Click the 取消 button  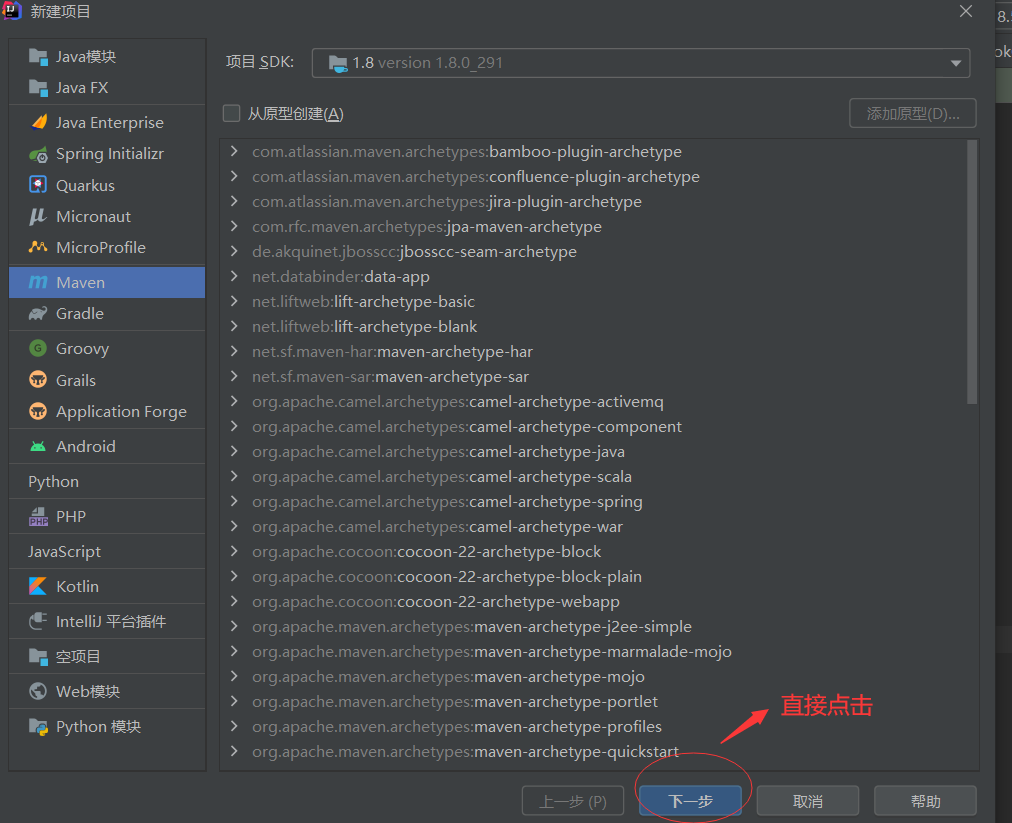(x=807, y=801)
